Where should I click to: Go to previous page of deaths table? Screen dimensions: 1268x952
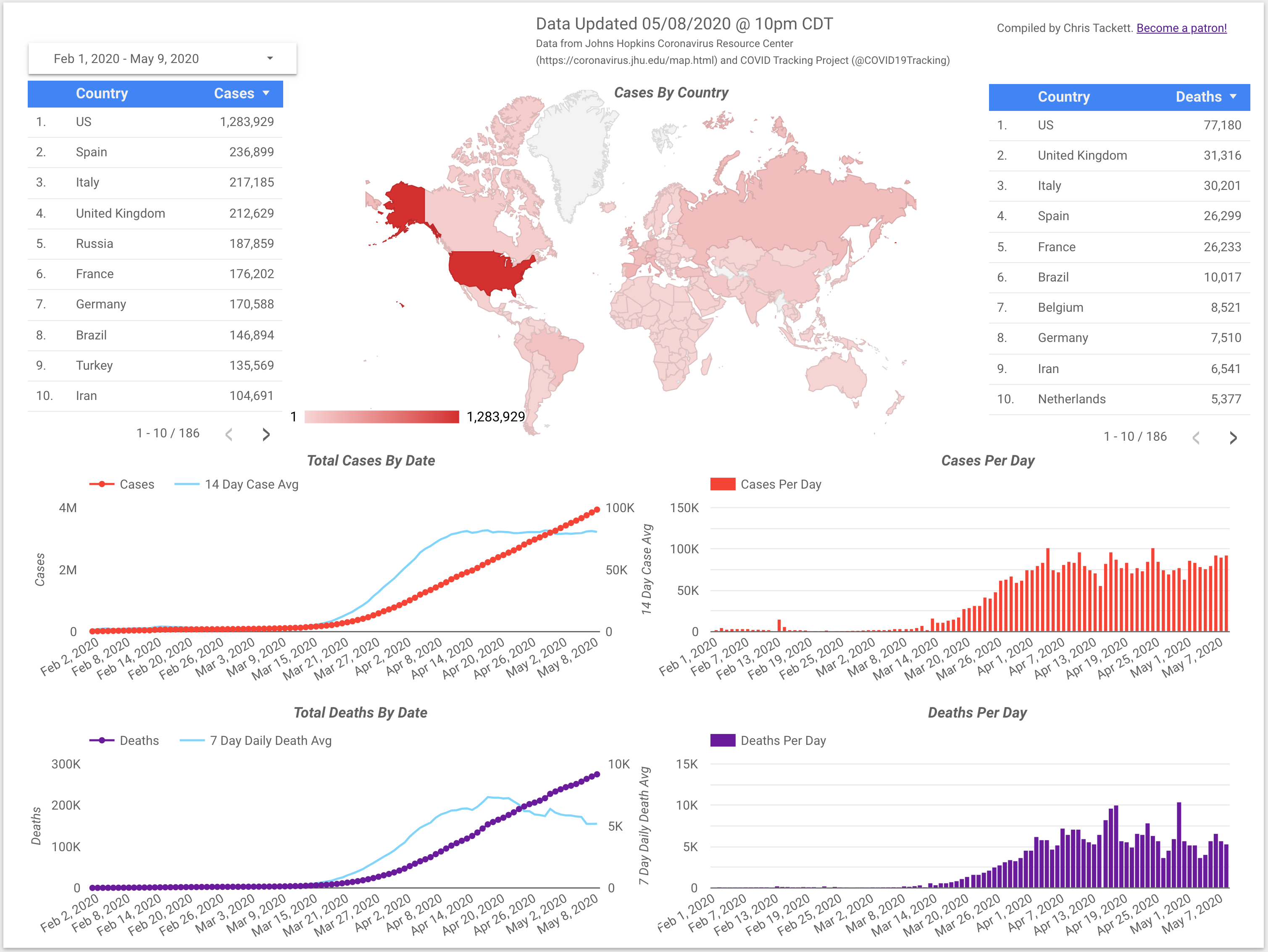pos(1196,438)
